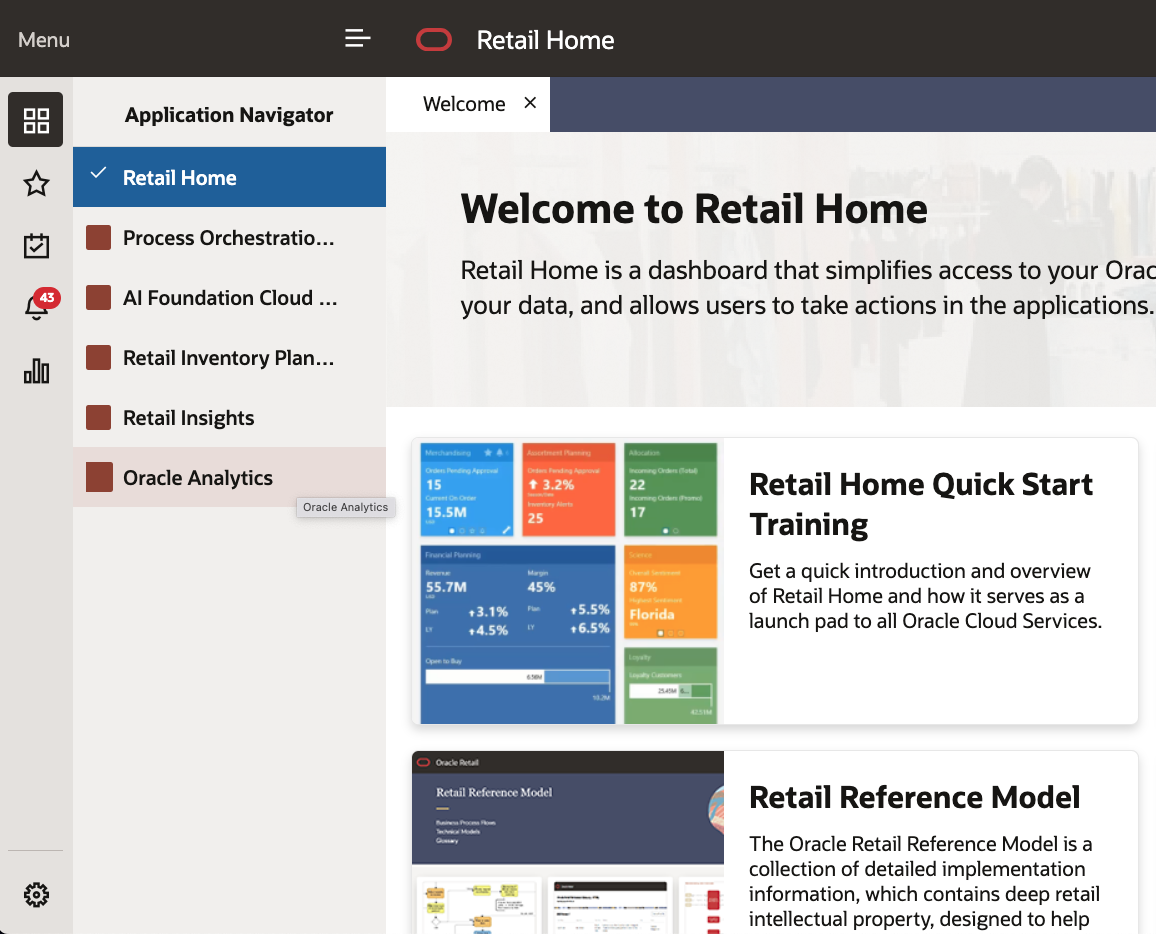Click the Retail Reference Model description text

pos(925,881)
